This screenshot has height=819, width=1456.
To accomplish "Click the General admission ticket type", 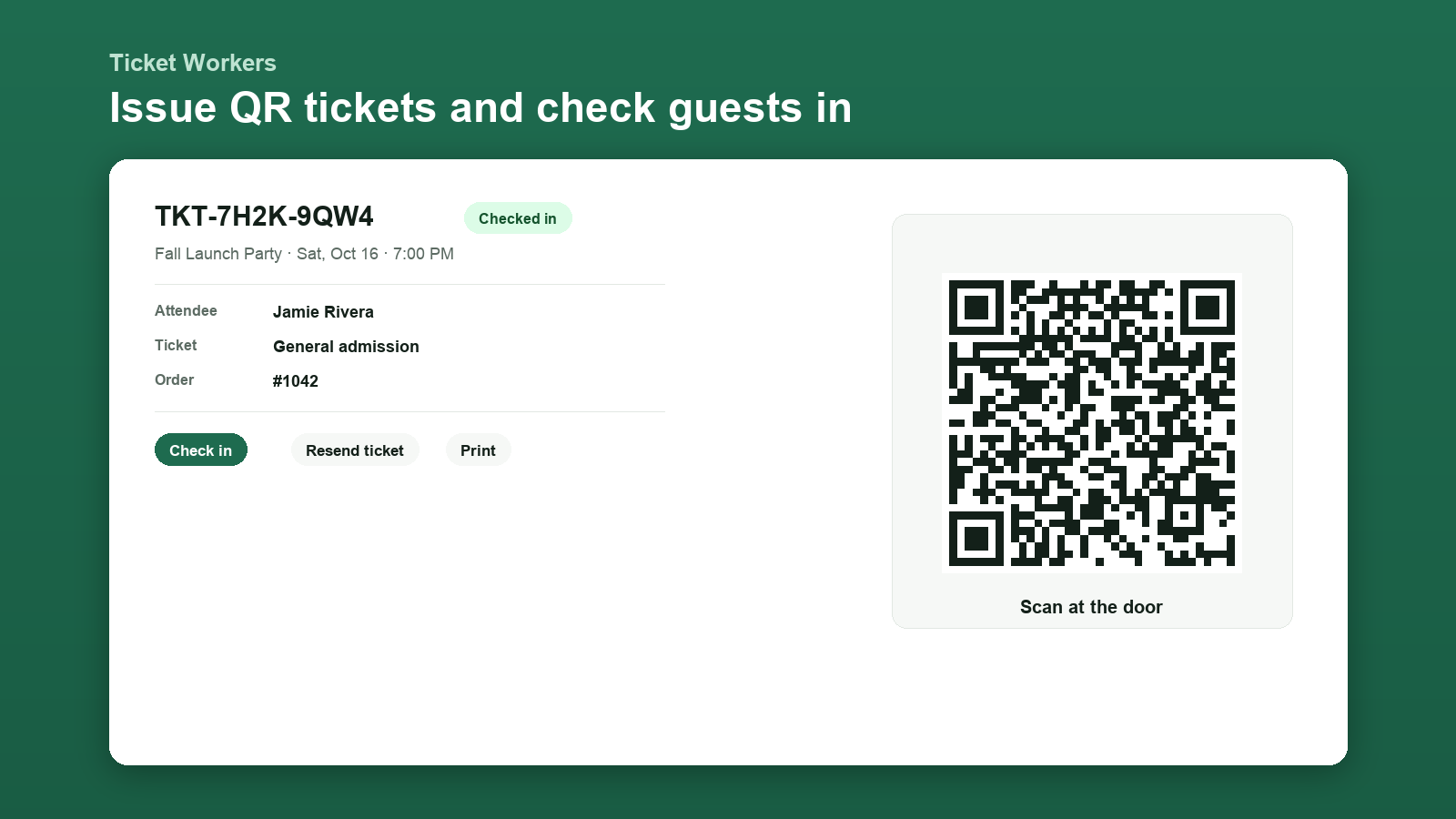I will point(346,347).
